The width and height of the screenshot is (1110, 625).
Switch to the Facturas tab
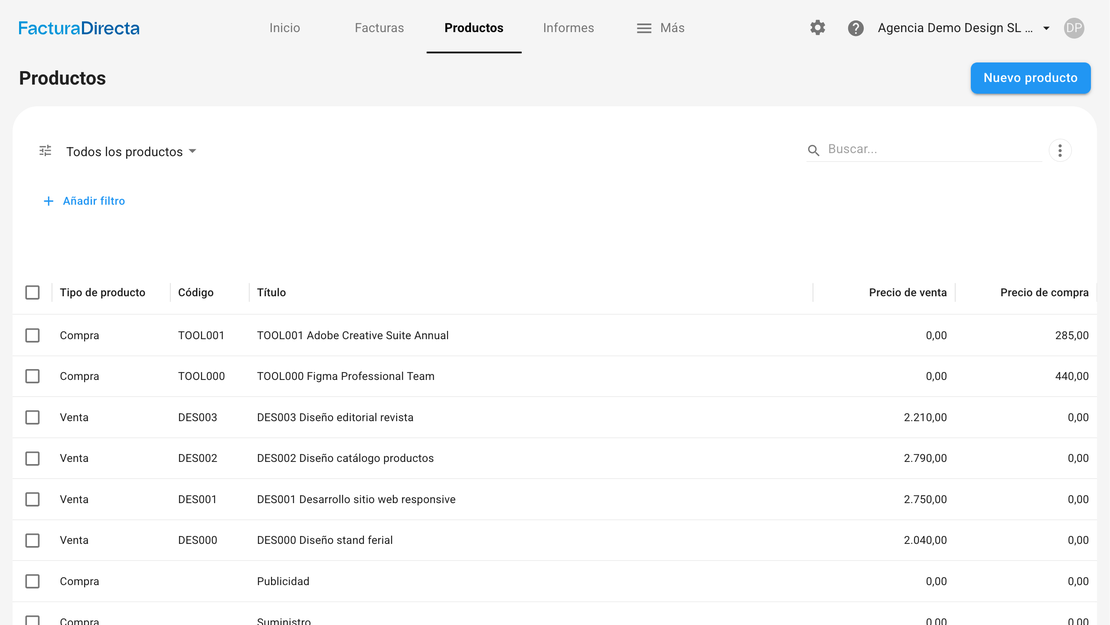(x=379, y=28)
